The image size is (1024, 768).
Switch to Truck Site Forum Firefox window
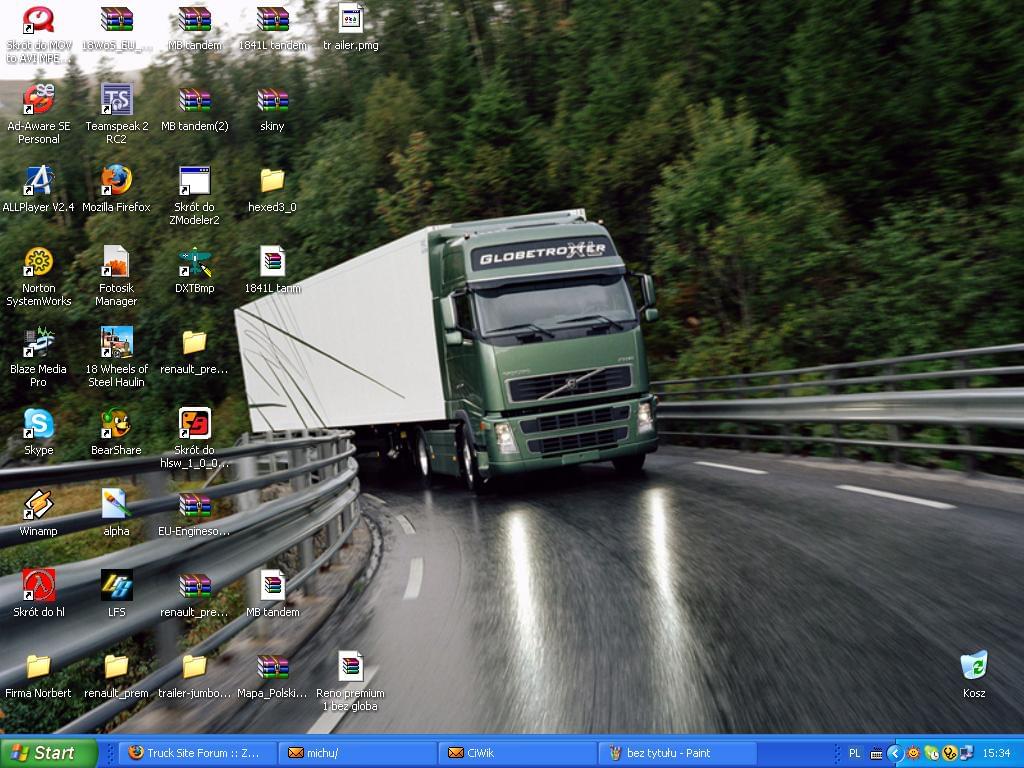(199, 753)
